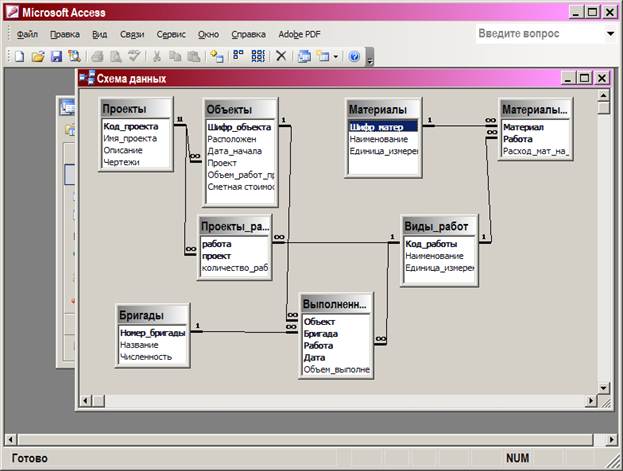Select the Численность field
The width and height of the screenshot is (623, 471).
[x=146, y=357]
